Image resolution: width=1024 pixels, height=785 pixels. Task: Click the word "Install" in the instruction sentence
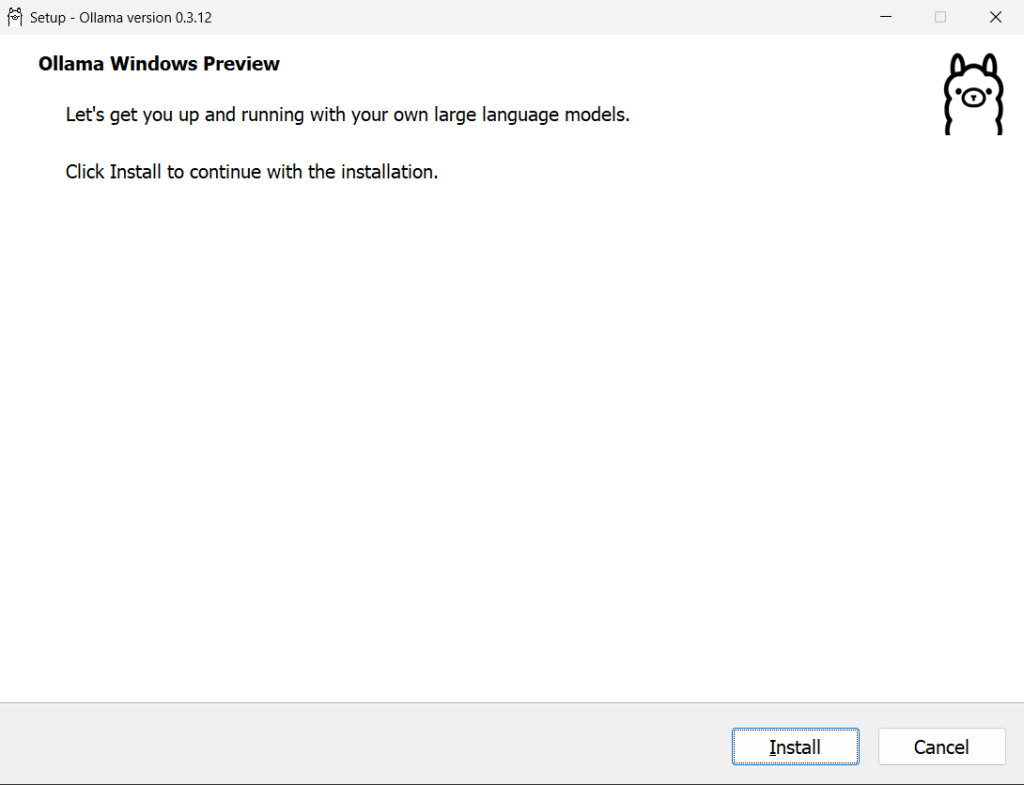click(135, 172)
